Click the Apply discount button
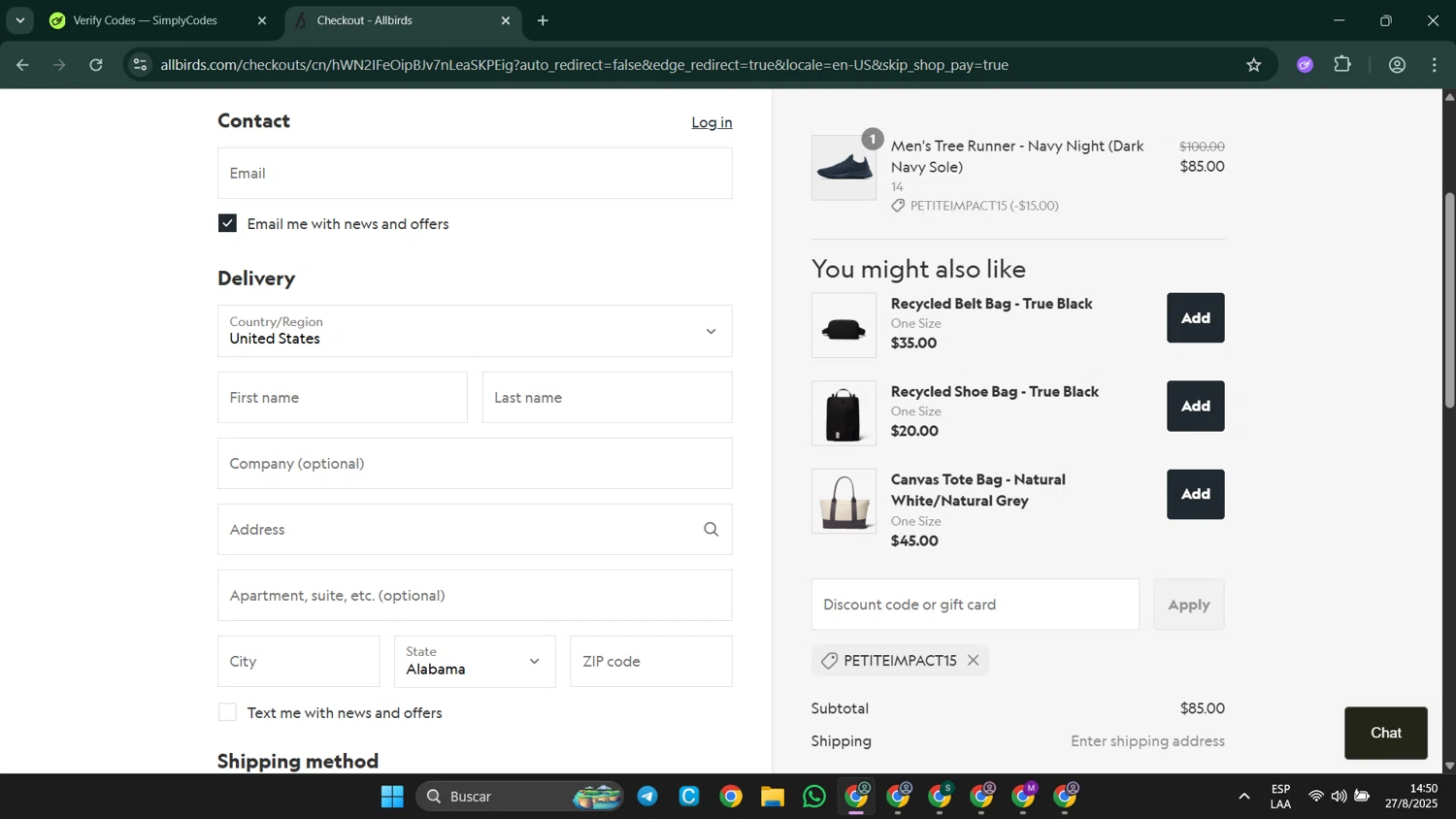Screen dimensions: 1456x819 pyautogui.click(x=1188, y=605)
